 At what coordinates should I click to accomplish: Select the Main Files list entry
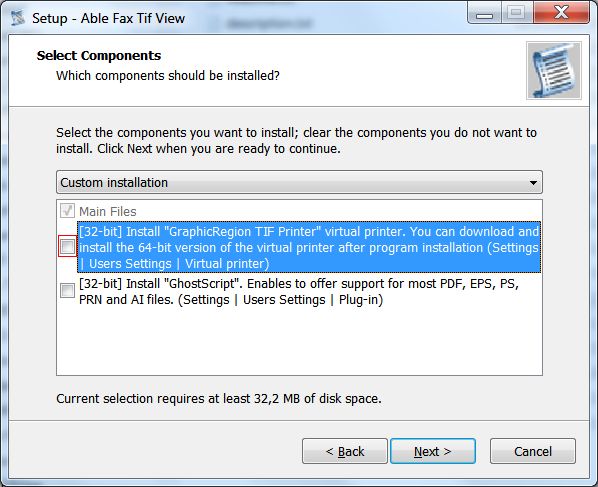point(108,211)
